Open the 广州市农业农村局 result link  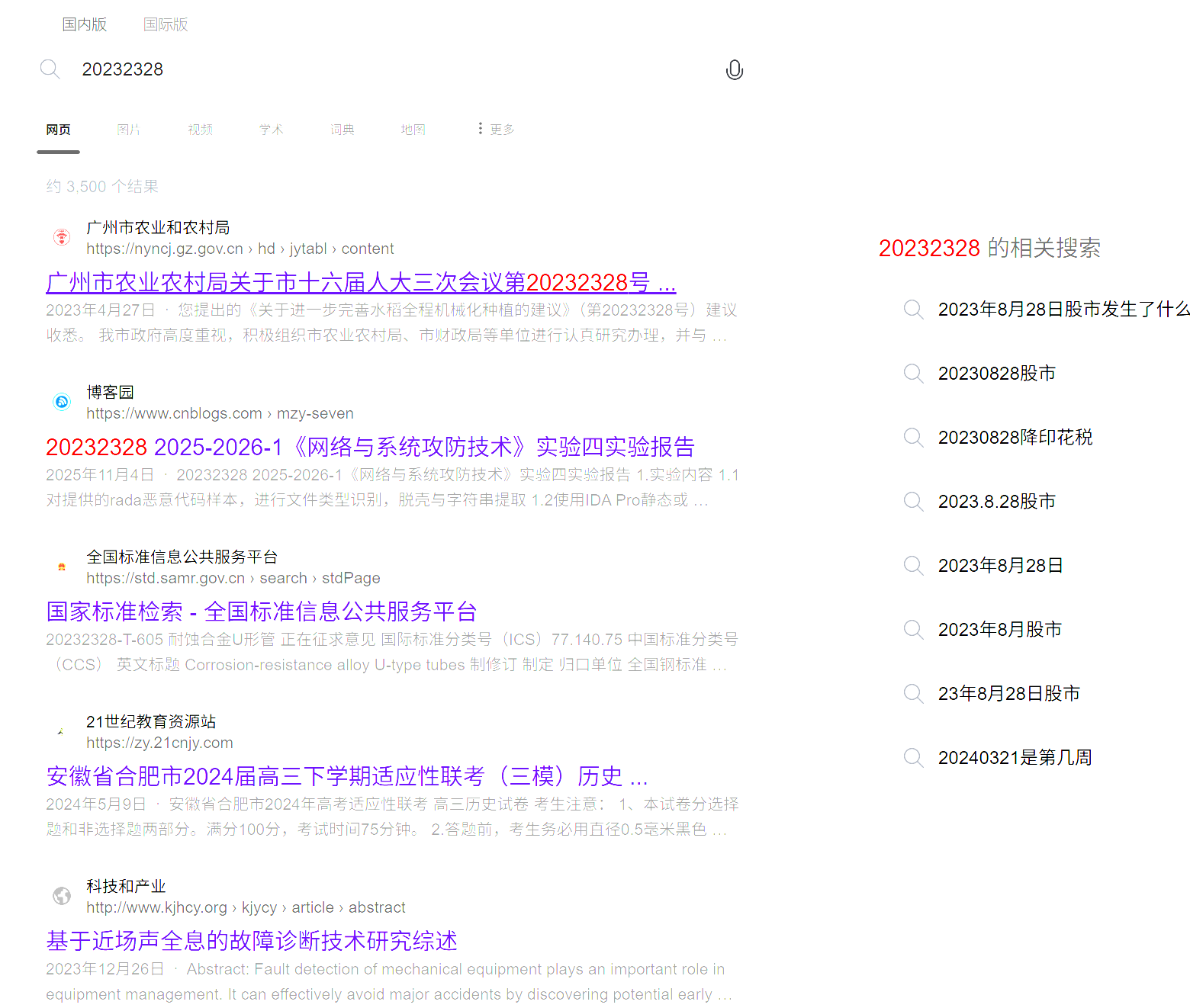[360, 282]
